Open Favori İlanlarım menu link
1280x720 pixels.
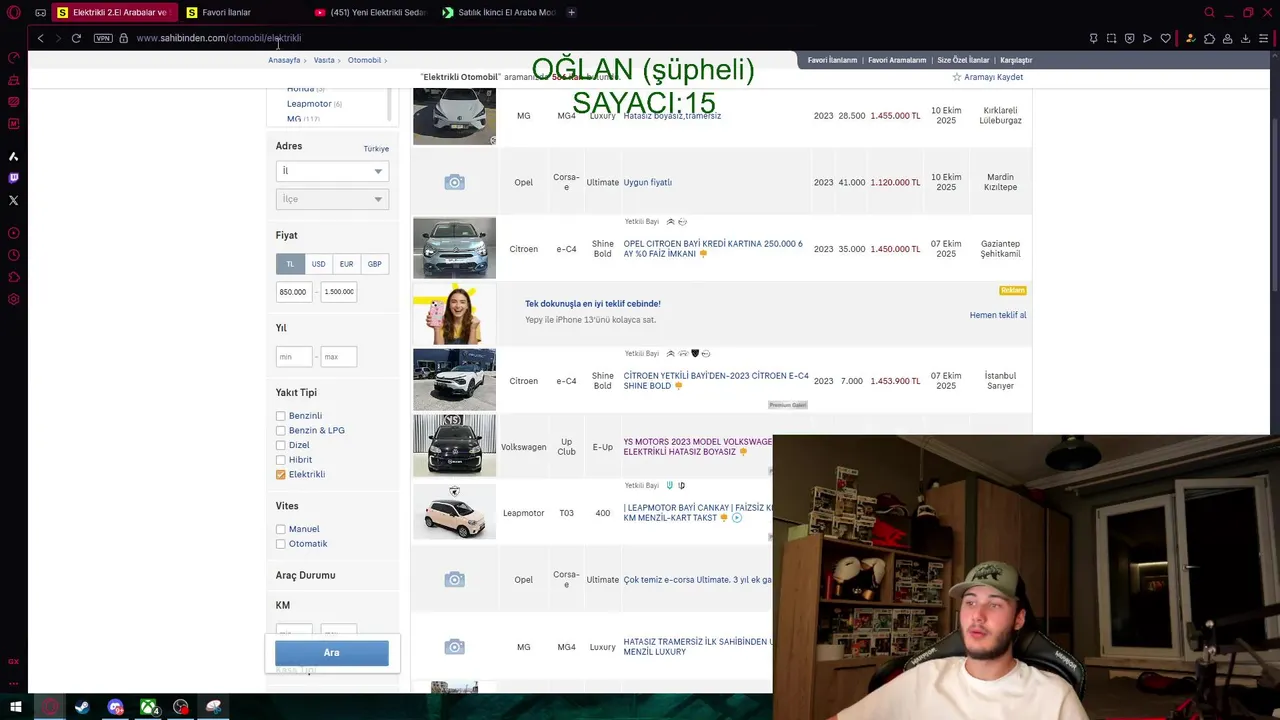click(832, 60)
